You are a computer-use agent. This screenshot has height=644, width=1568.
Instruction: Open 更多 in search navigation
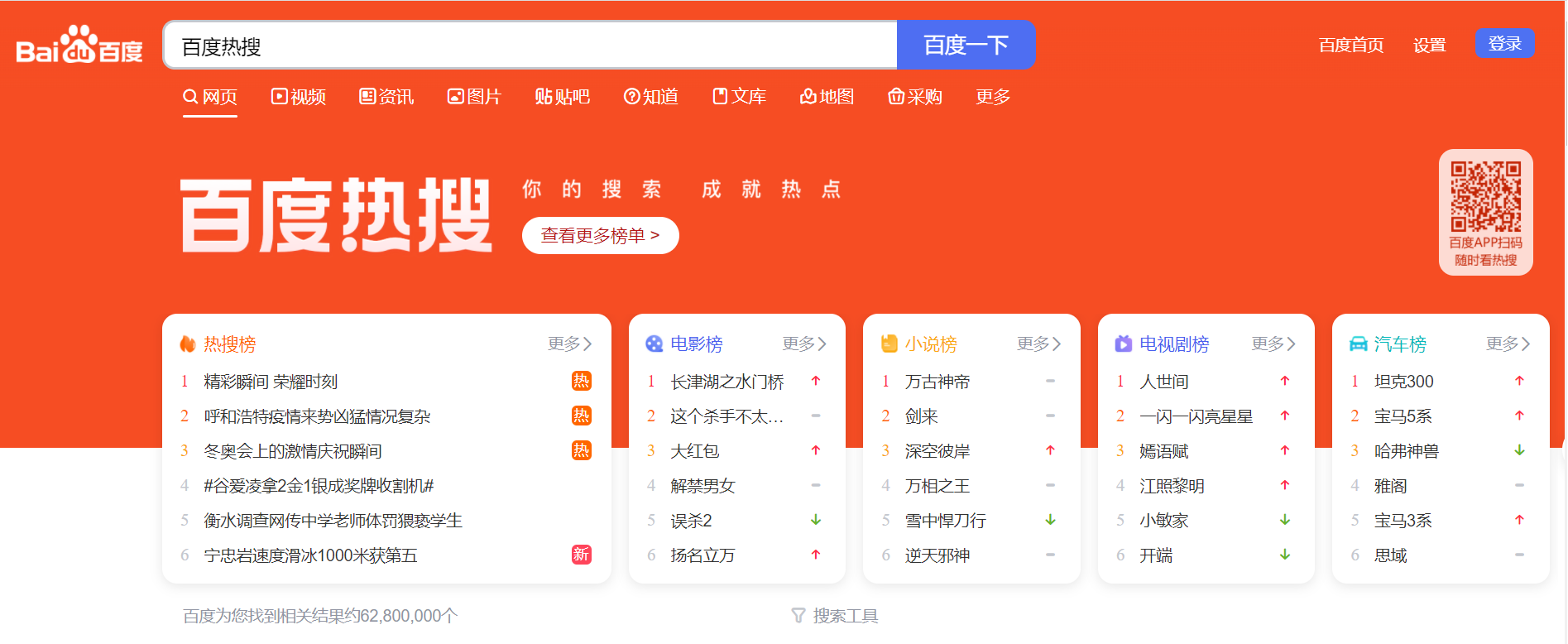(993, 97)
